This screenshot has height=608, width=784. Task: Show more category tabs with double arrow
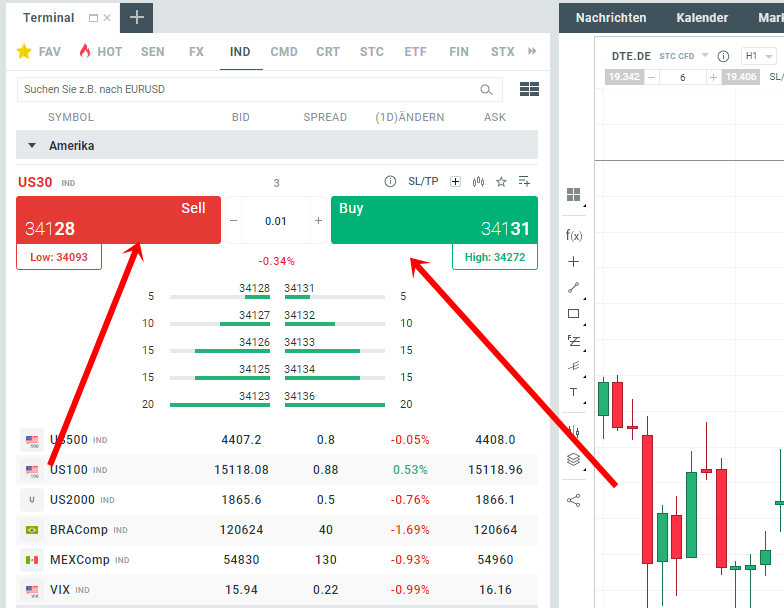tap(532, 51)
